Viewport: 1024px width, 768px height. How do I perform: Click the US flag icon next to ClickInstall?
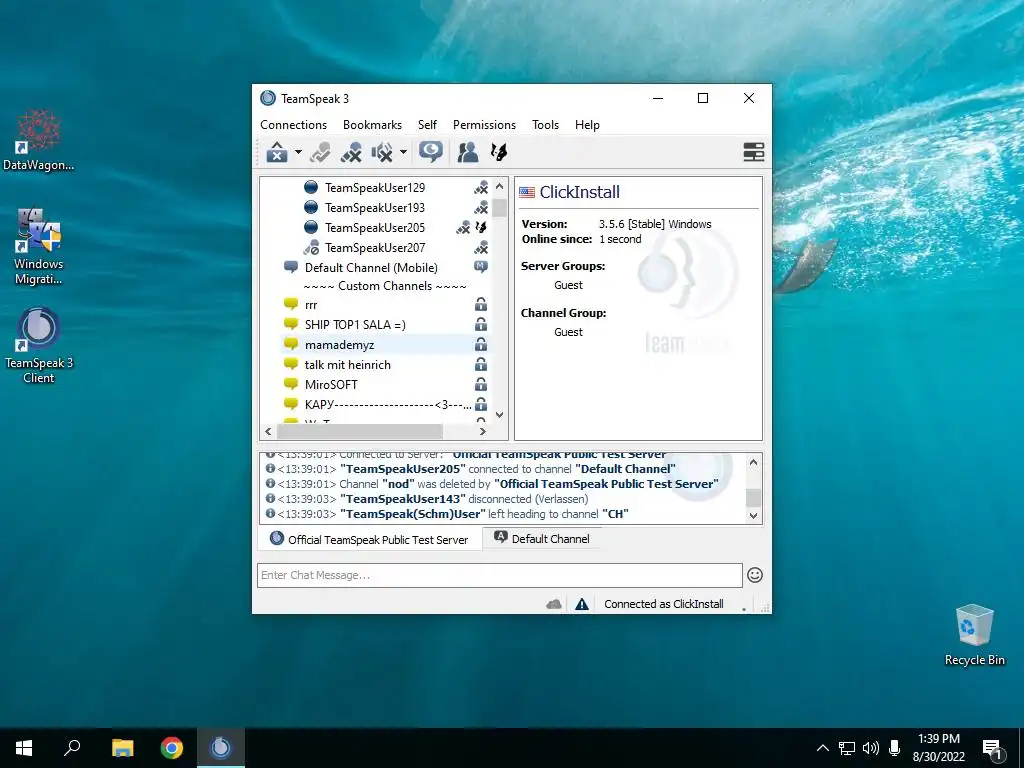point(526,192)
